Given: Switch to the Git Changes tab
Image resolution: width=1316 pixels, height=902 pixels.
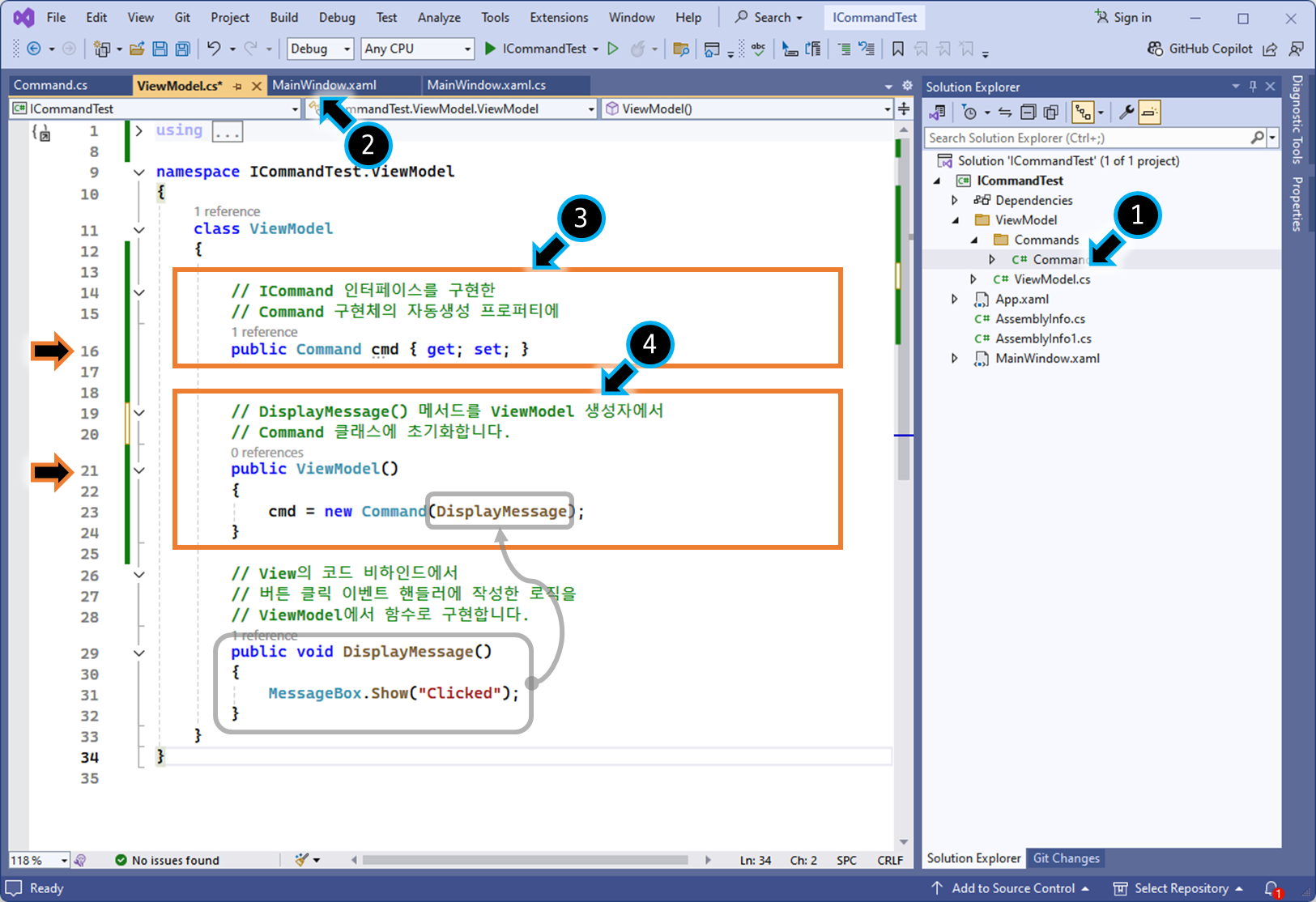Looking at the screenshot, I should [x=1066, y=858].
